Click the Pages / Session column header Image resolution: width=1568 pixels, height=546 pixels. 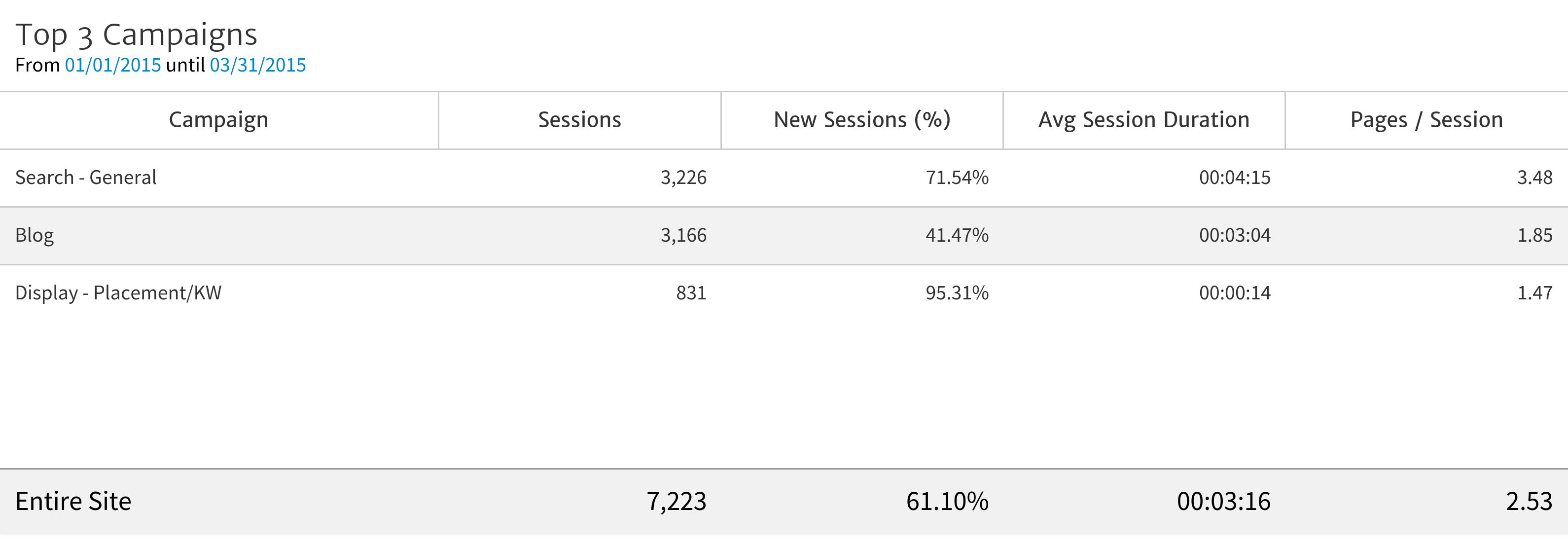(1425, 120)
